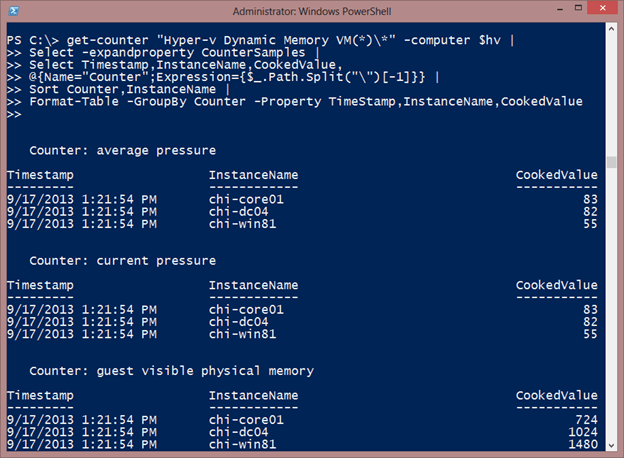Maximize the PowerShell window
Image resolution: width=624 pixels, height=458 pixels.
click(x=578, y=8)
